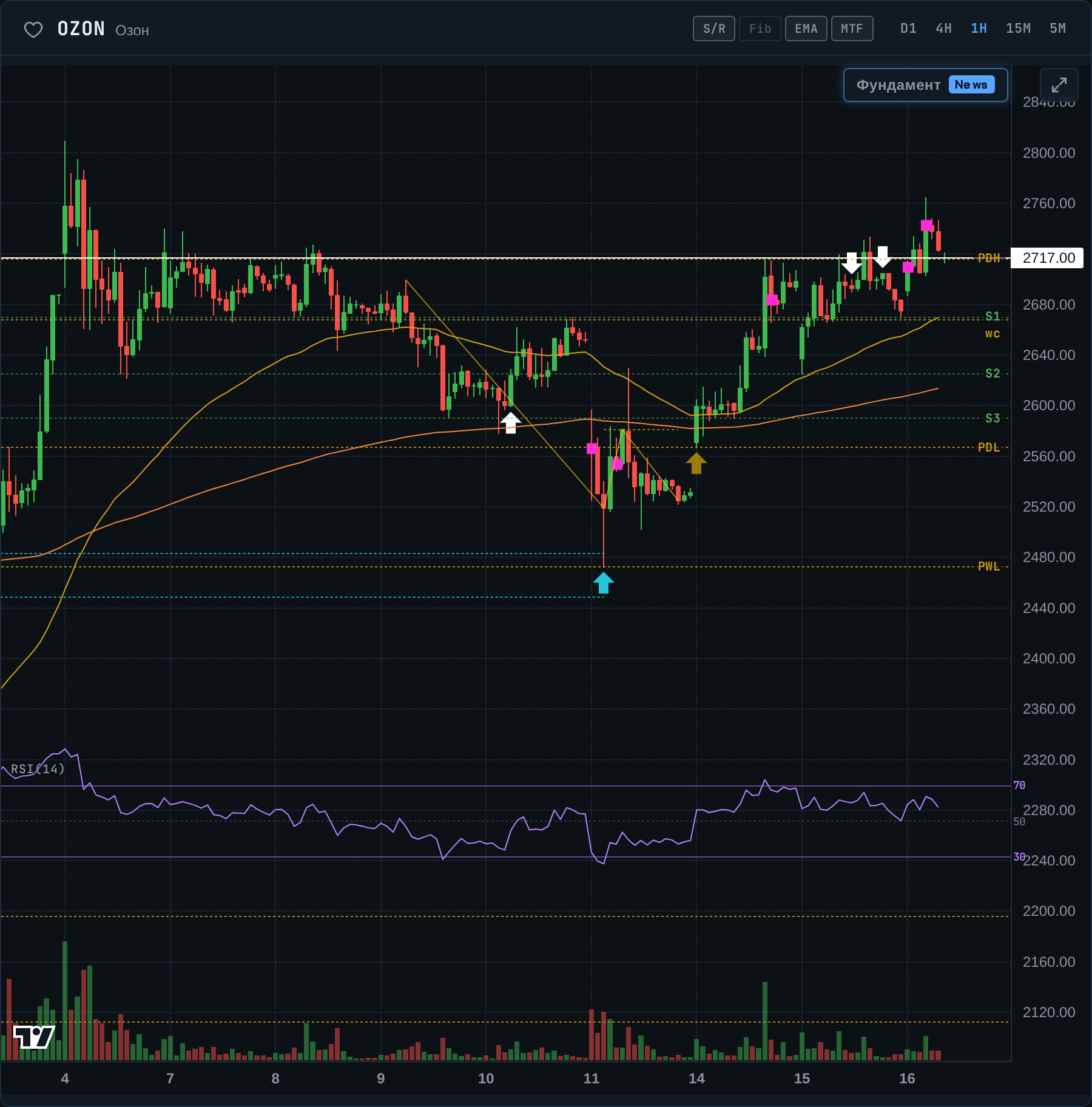
Task: Switch to the D1 timeframe
Action: (x=908, y=29)
